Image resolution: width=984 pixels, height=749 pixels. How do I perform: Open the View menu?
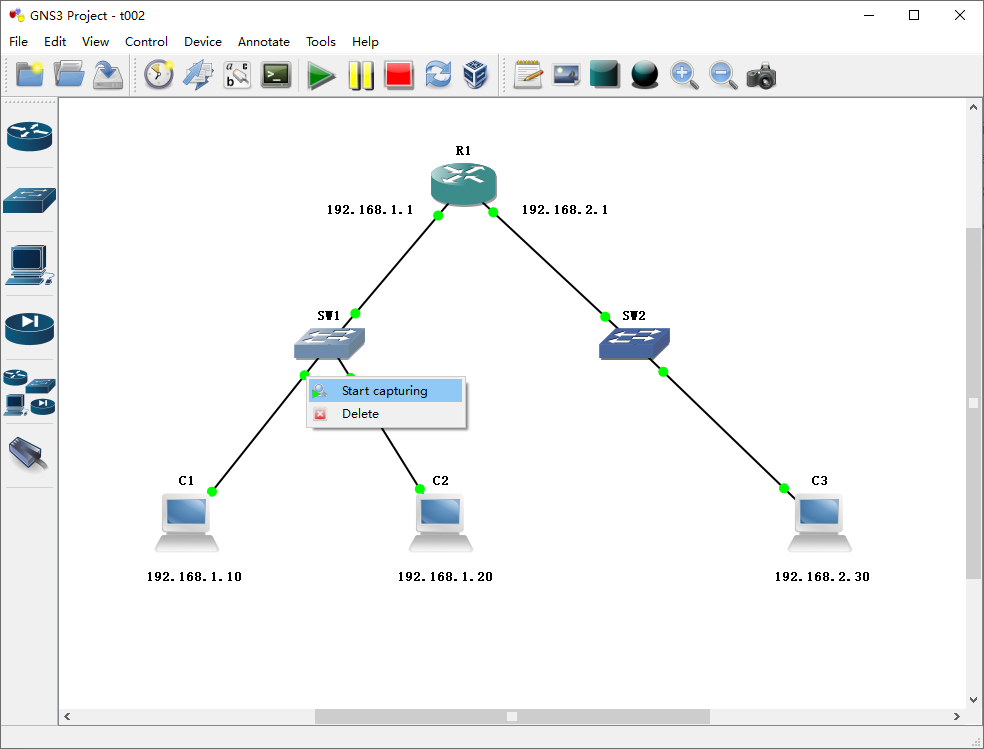point(95,41)
